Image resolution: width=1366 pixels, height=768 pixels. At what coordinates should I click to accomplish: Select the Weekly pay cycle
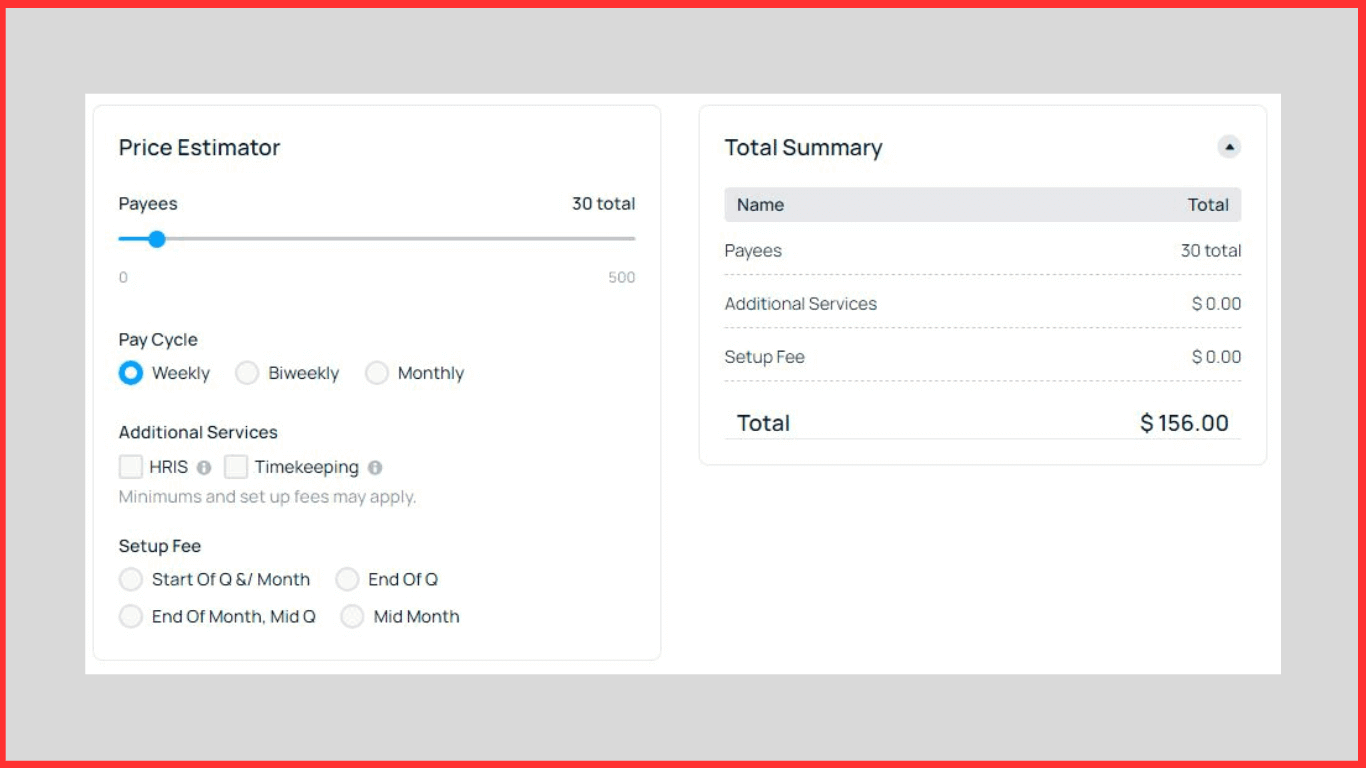[x=131, y=373]
